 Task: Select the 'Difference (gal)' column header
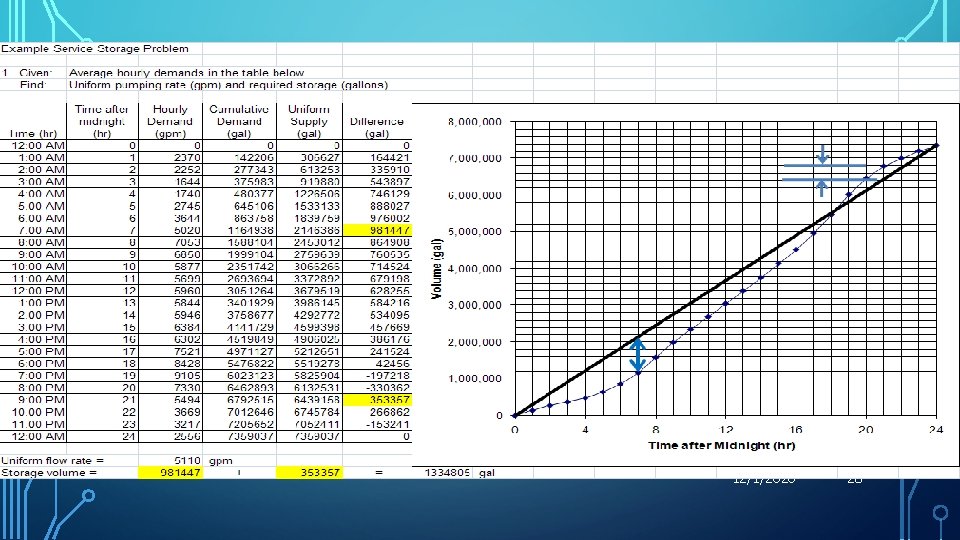pyautogui.click(x=377, y=127)
